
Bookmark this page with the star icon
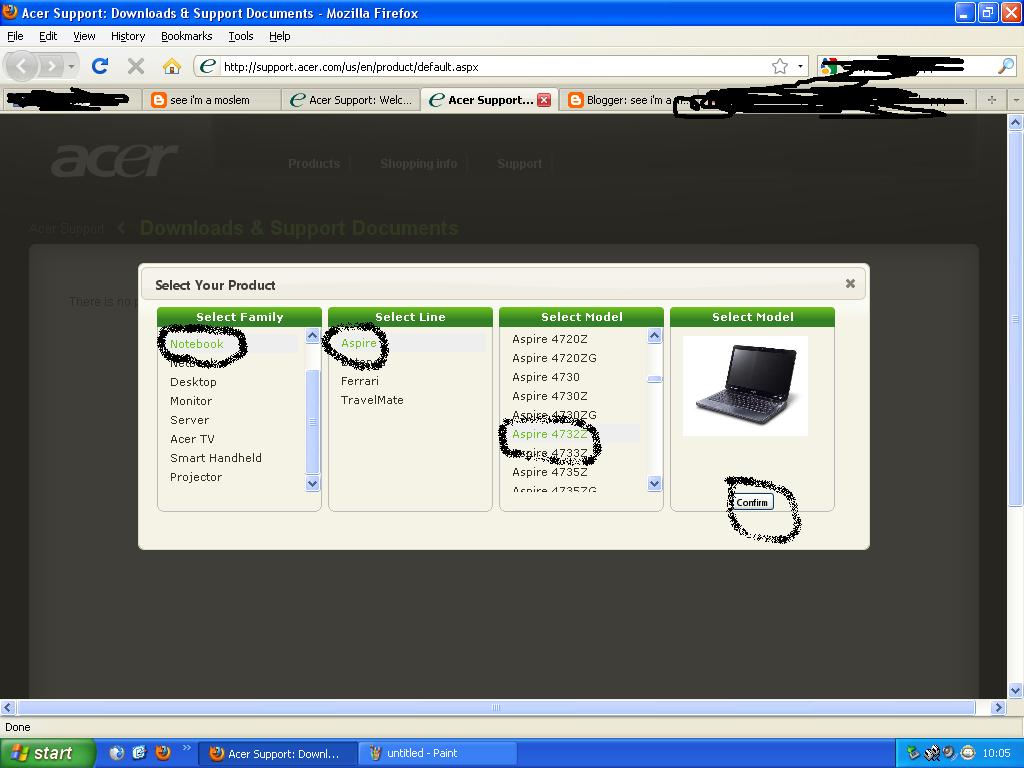pos(780,67)
